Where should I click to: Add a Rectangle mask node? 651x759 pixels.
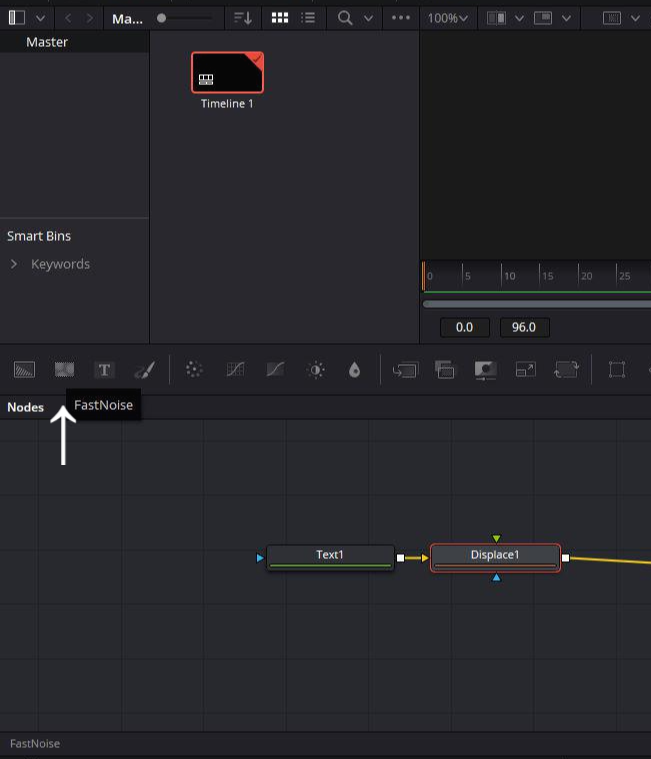[617, 370]
